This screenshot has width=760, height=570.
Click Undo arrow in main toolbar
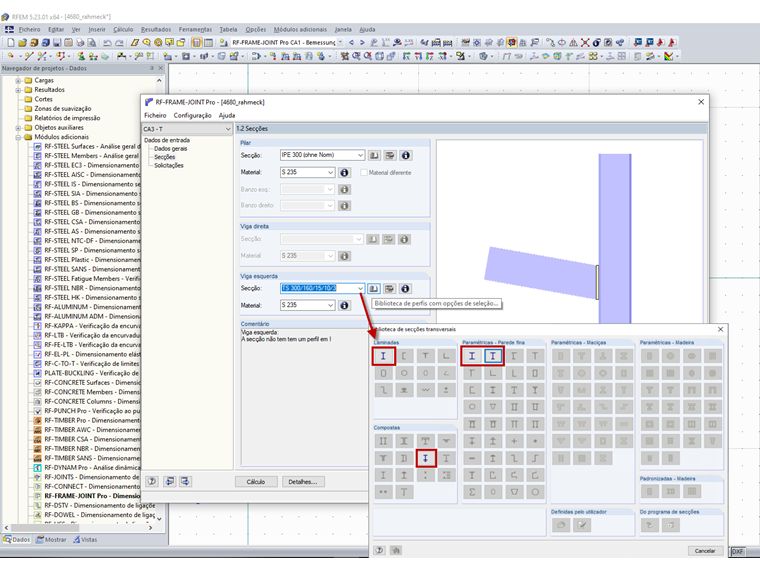pyautogui.click(x=108, y=43)
